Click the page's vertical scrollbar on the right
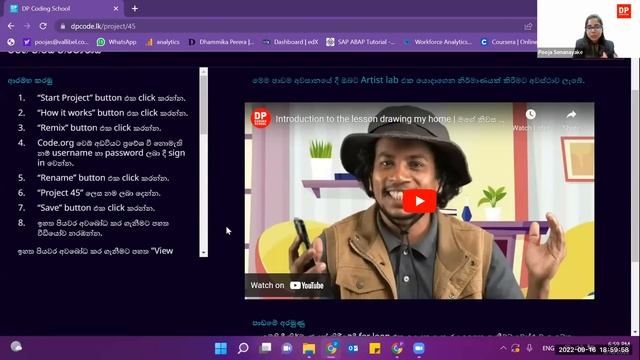Image resolution: width=640 pixels, height=360 pixels. coord(634,176)
